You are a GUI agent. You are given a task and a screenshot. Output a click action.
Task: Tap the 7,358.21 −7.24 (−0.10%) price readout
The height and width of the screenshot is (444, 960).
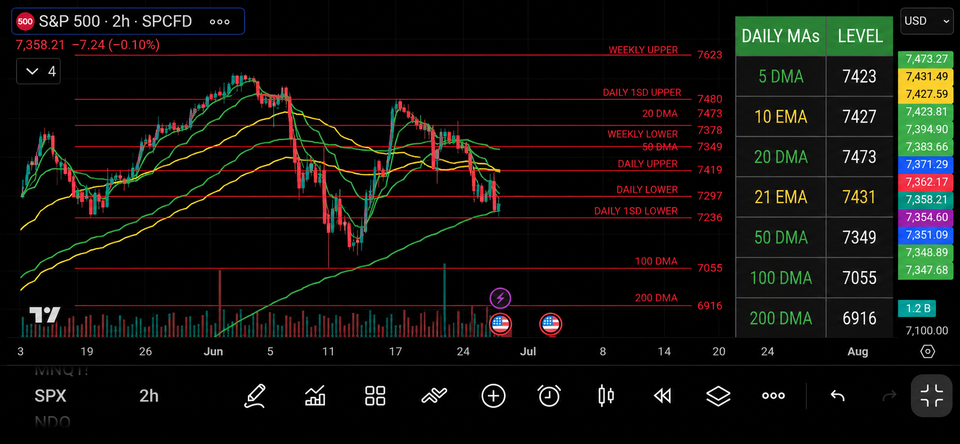[x=88, y=45]
